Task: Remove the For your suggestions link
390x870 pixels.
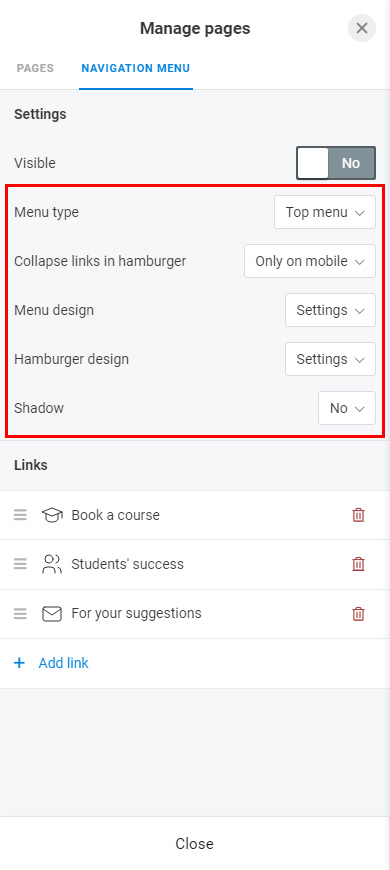Action: 358,614
